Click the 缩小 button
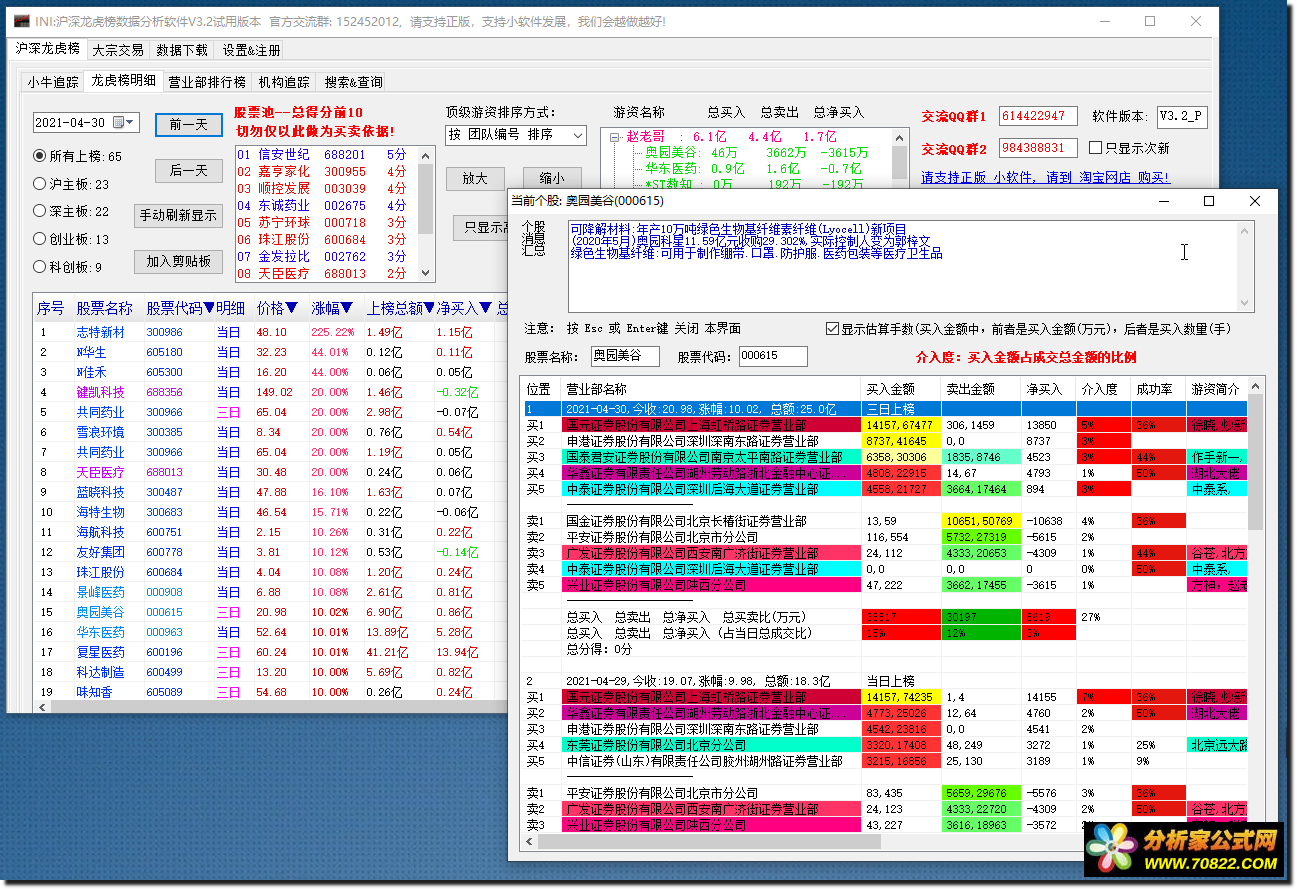1297x889 pixels. point(552,179)
